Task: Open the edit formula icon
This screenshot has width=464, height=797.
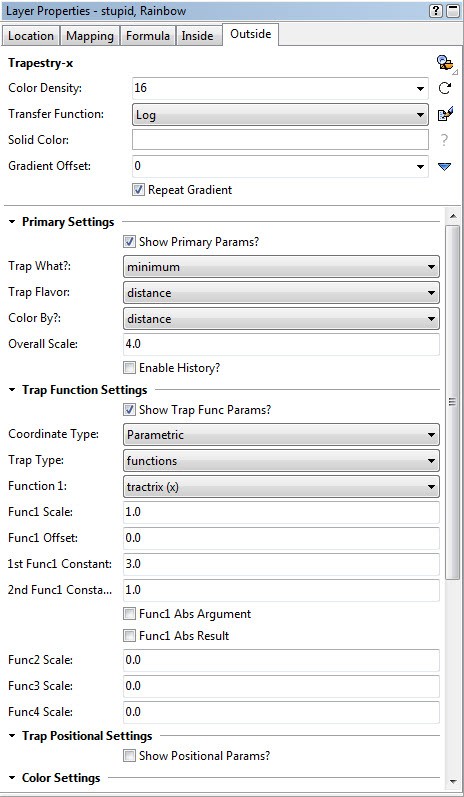Action: coord(445,114)
